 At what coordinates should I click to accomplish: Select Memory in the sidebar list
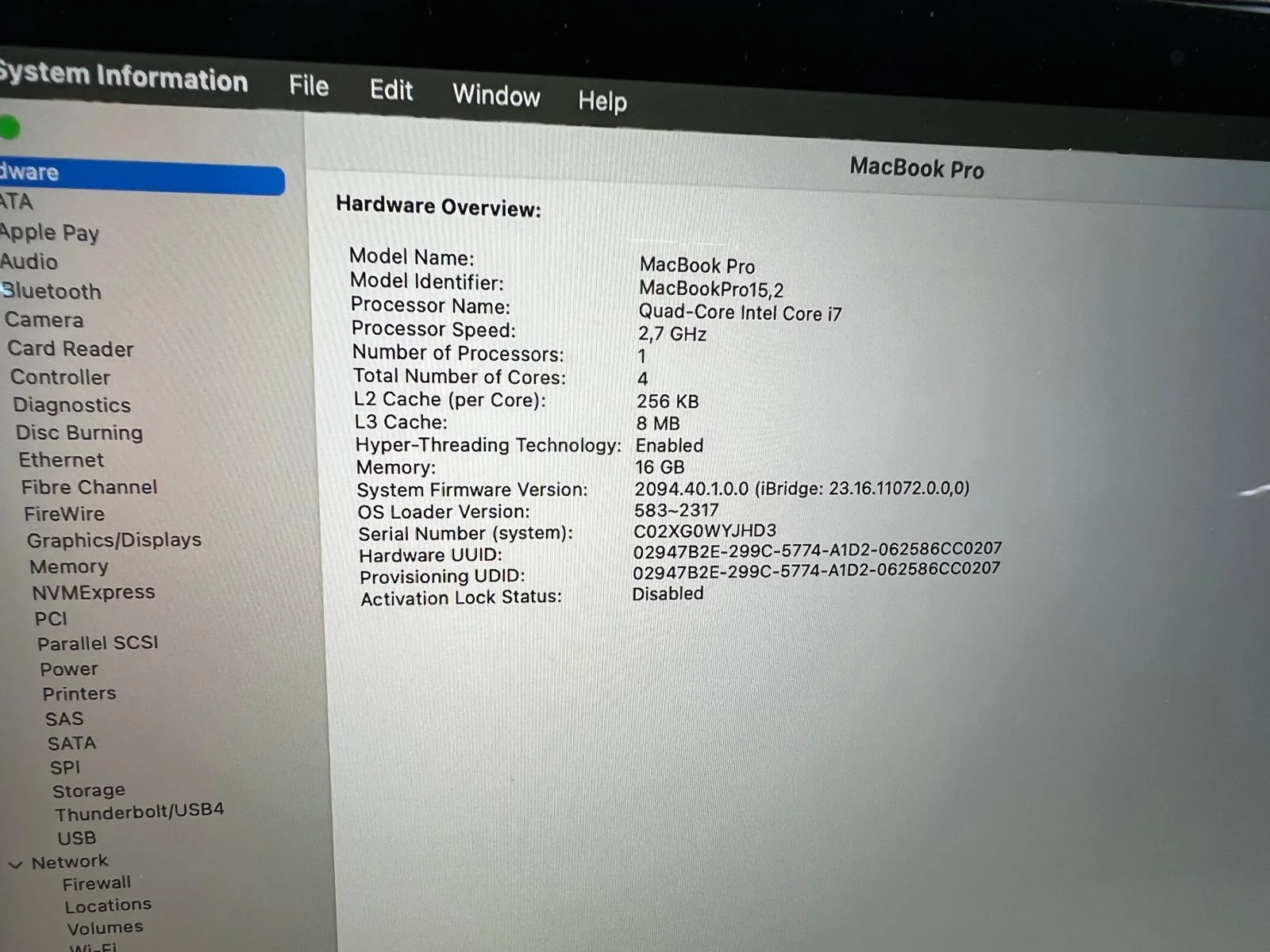[69, 566]
